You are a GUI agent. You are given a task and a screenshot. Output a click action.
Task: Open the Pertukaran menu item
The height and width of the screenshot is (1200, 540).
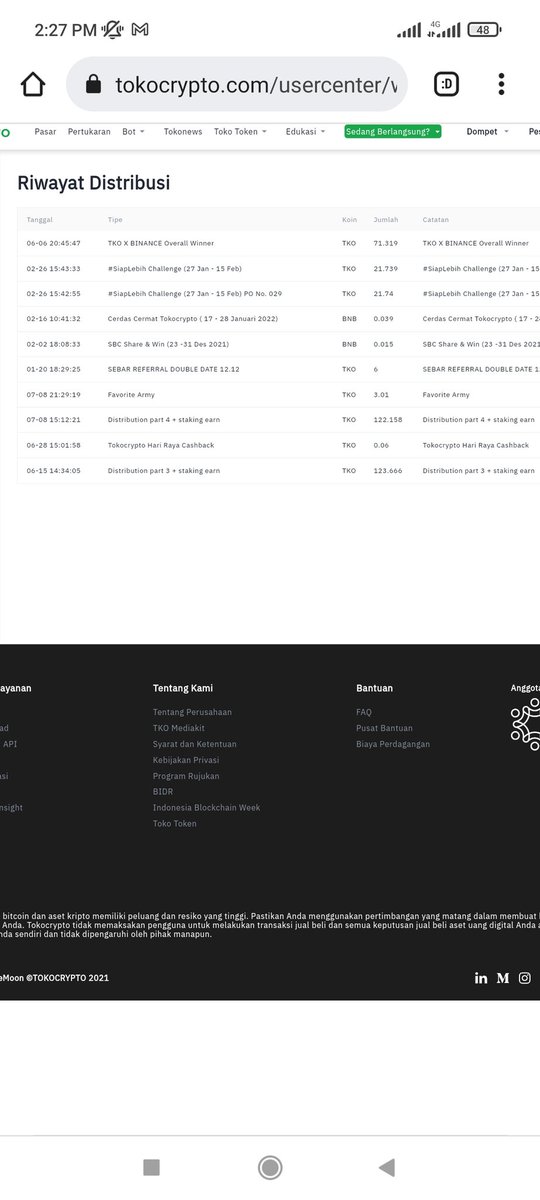pos(89,131)
